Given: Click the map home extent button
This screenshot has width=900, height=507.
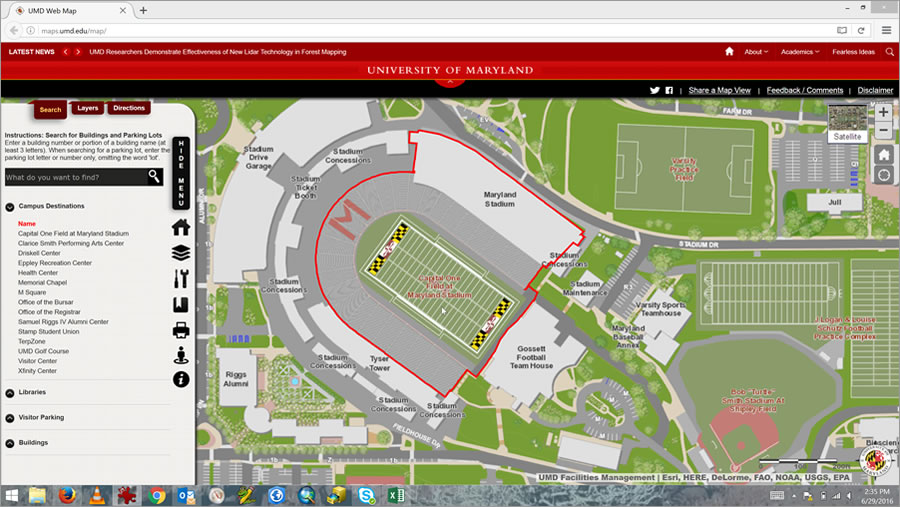Looking at the screenshot, I should pyautogui.click(x=883, y=154).
